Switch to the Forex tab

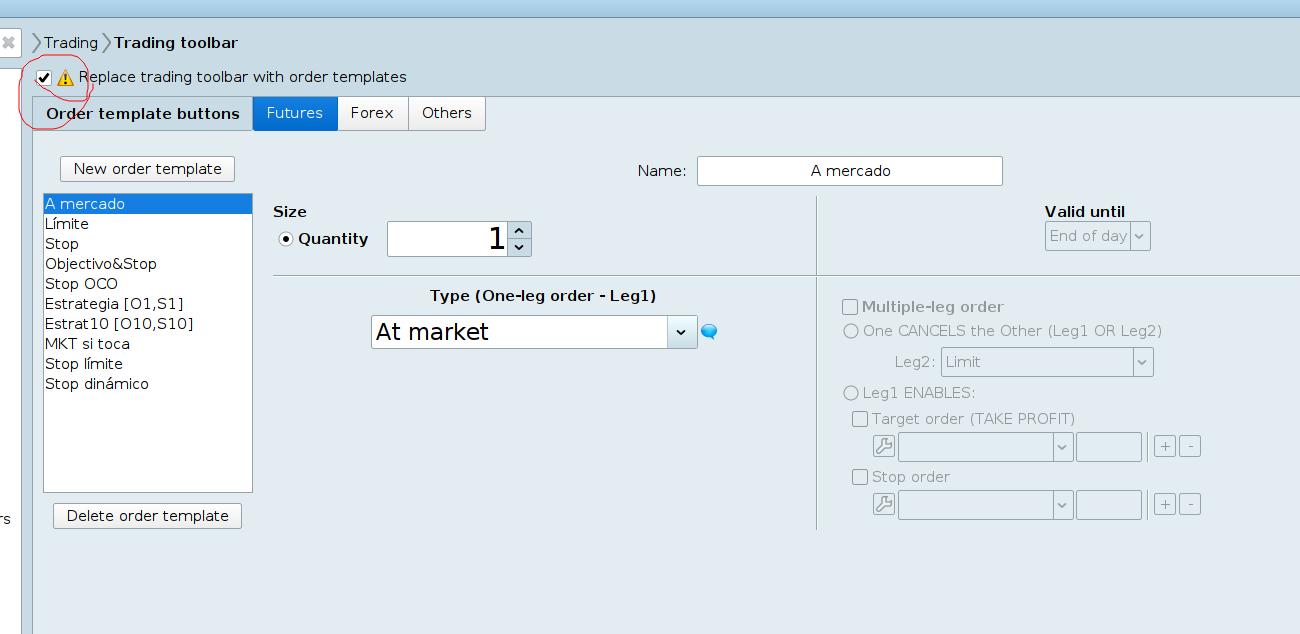coord(372,113)
